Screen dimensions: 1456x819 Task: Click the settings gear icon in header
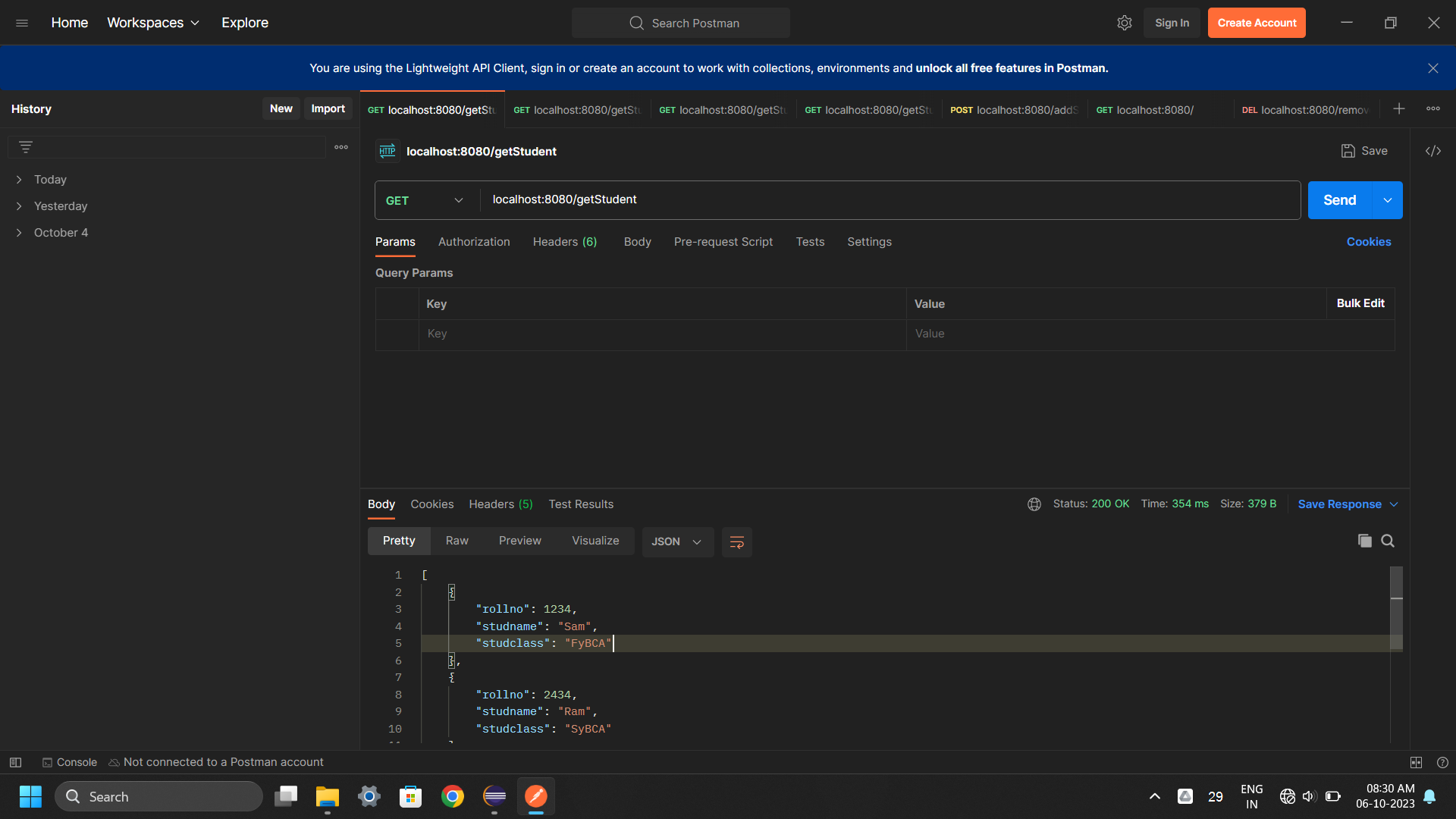coord(1124,23)
